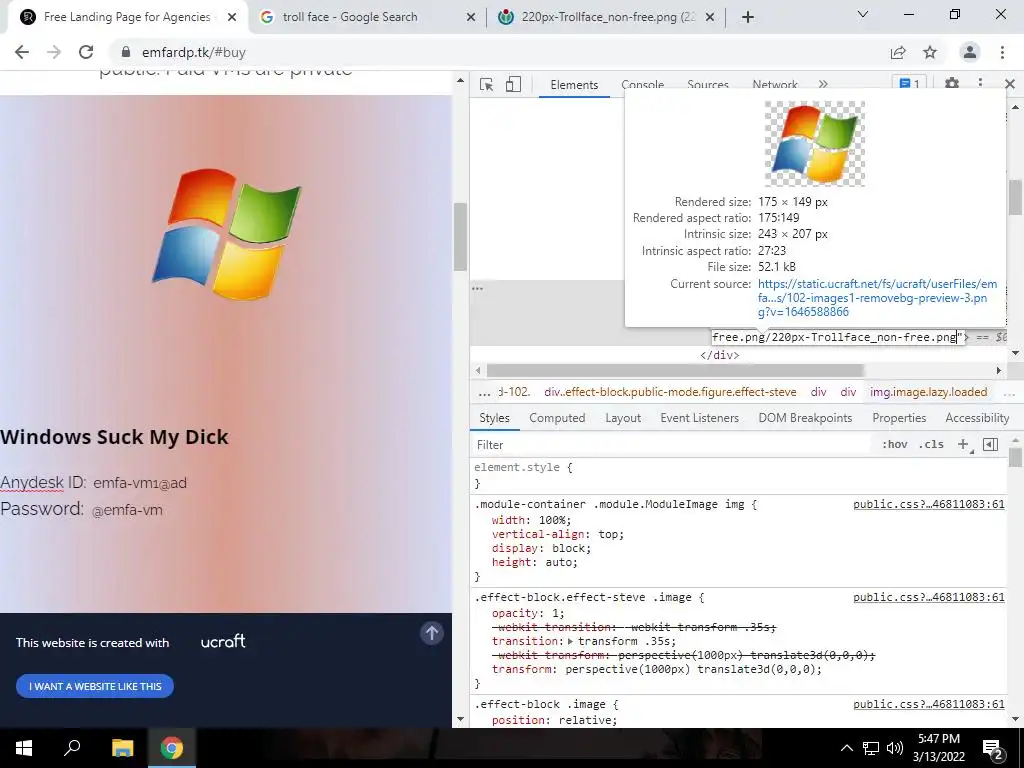Open the DevTools issues counter badge
The width and height of the screenshot is (1024, 768).
click(910, 84)
